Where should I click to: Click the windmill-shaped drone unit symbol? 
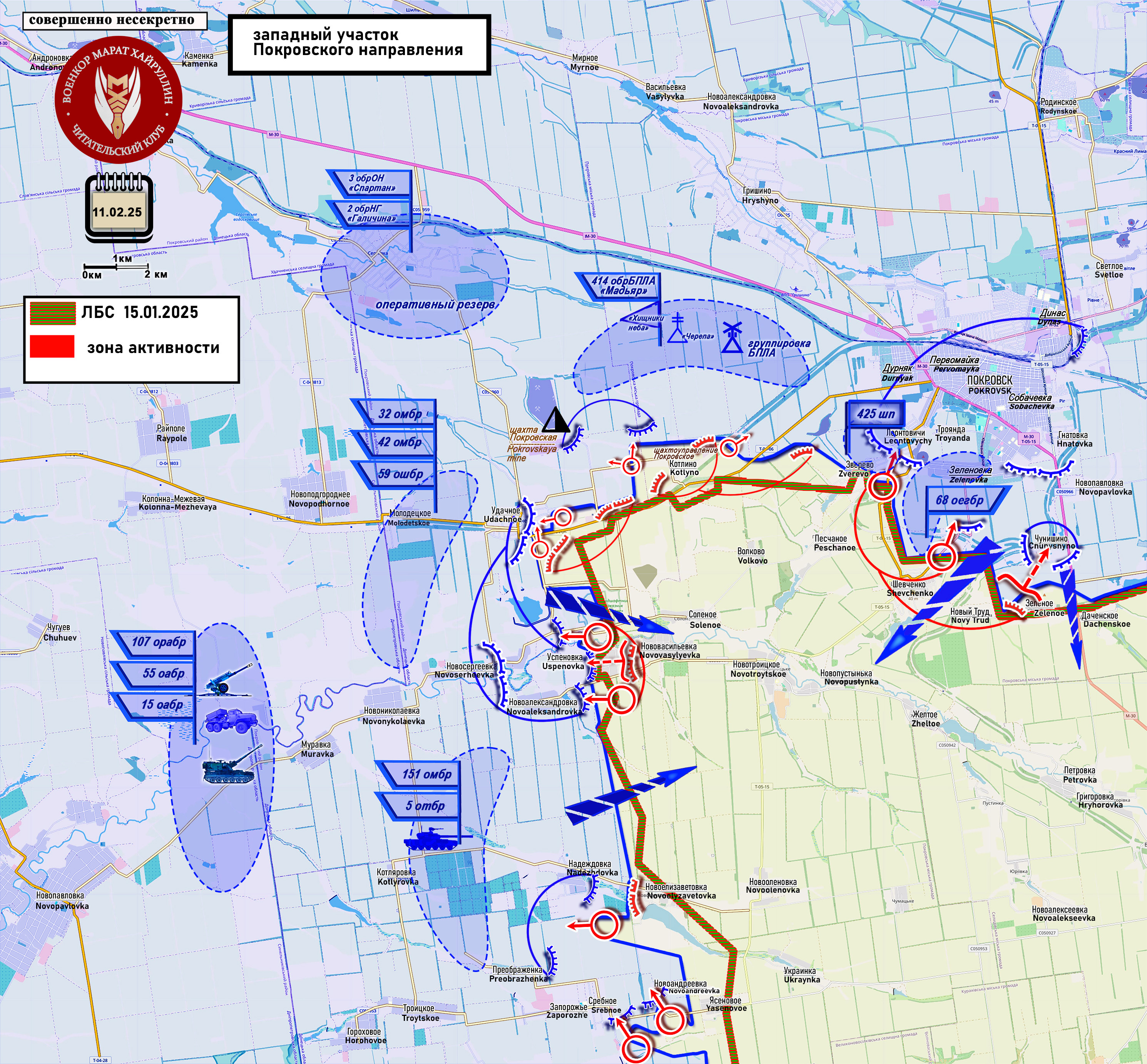coord(732,337)
